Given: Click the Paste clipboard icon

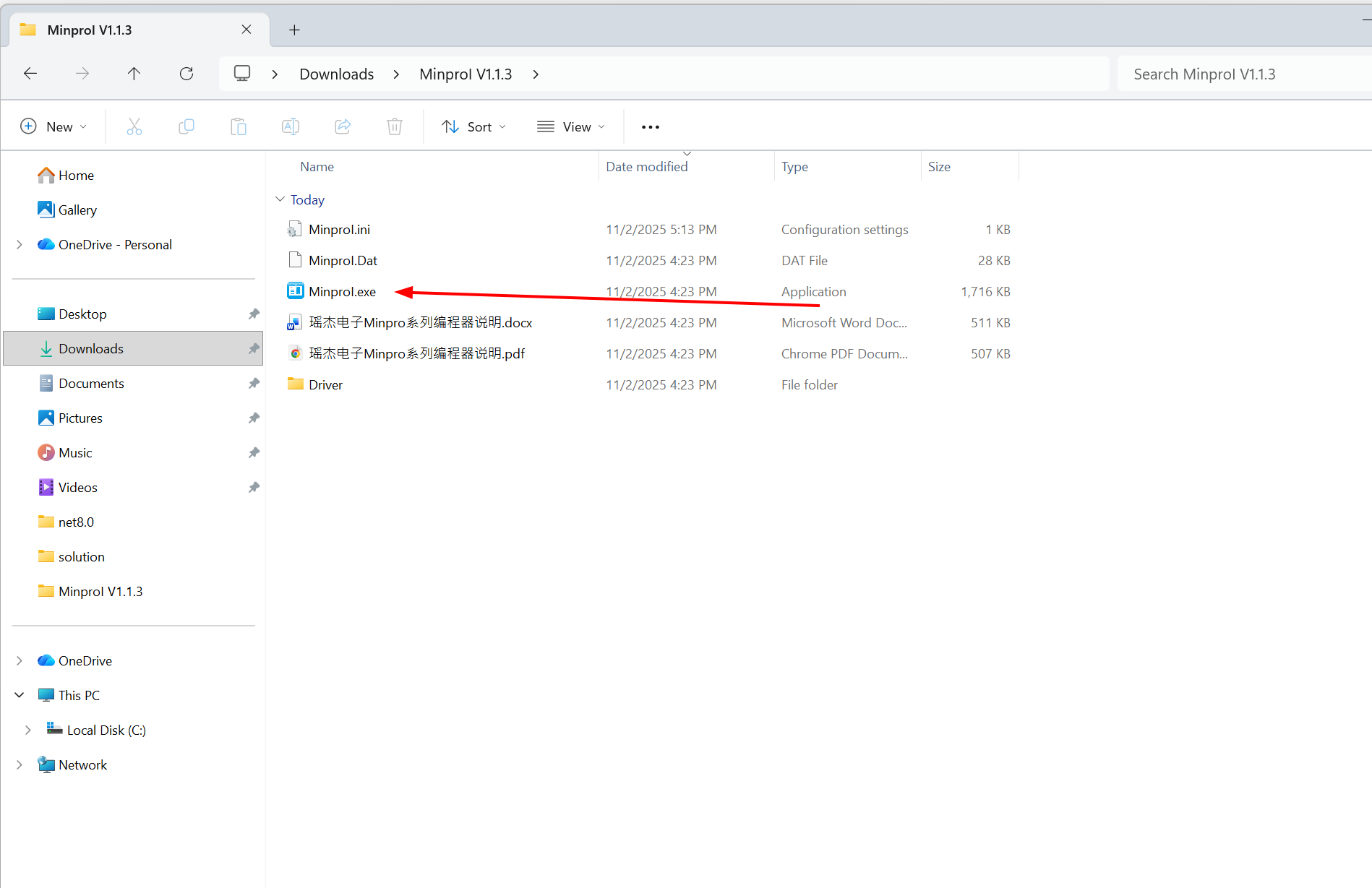Looking at the screenshot, I should click(x=239, y=127).
